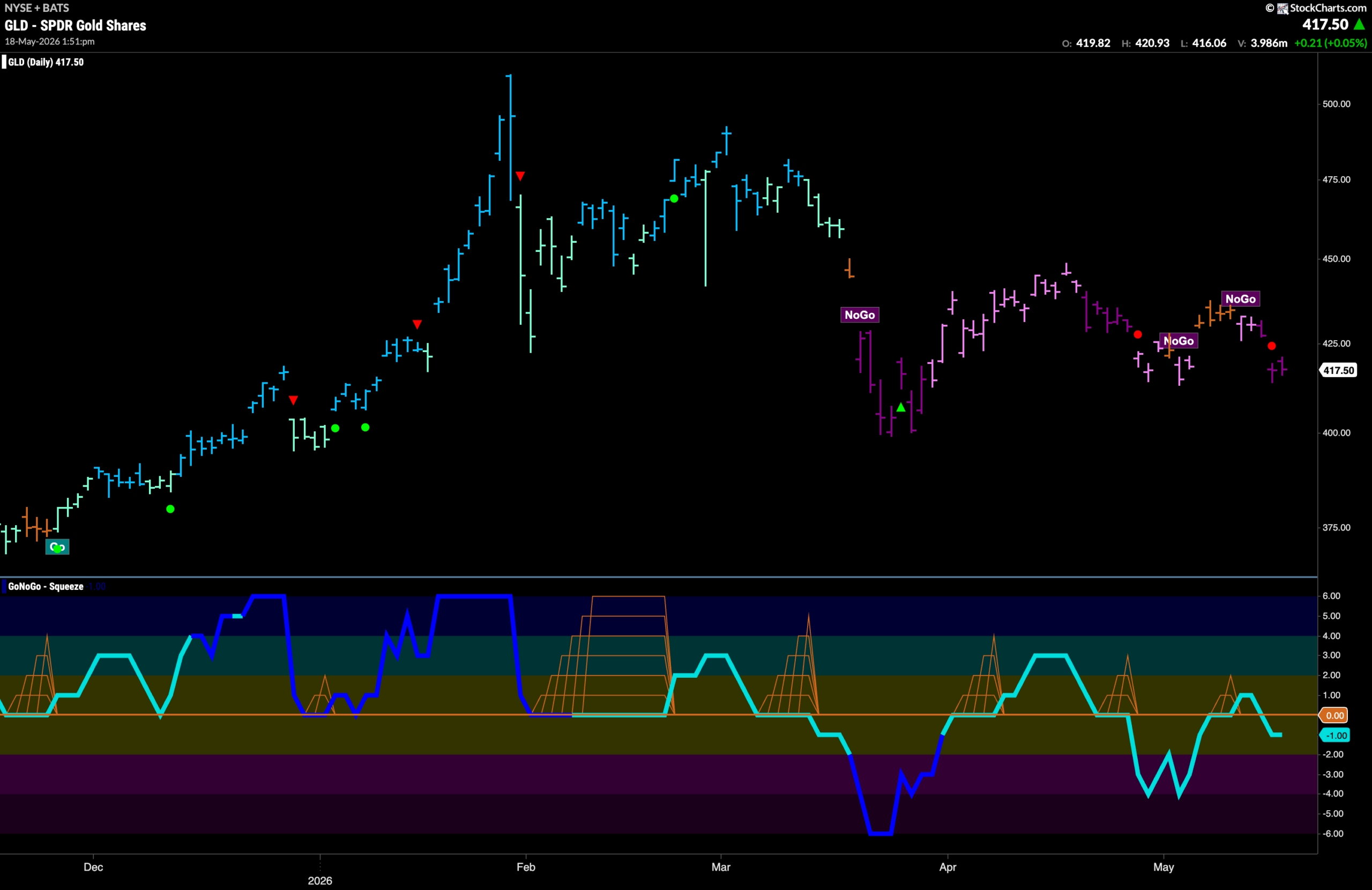The image size is (1372, 890).
Task: Click the NoGo label in early May
Action: tap(1179, 341)
